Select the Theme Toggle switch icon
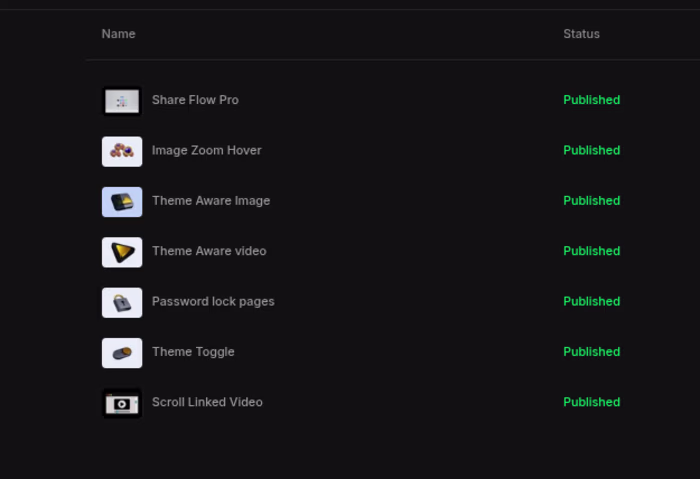 tap(122, 352)
